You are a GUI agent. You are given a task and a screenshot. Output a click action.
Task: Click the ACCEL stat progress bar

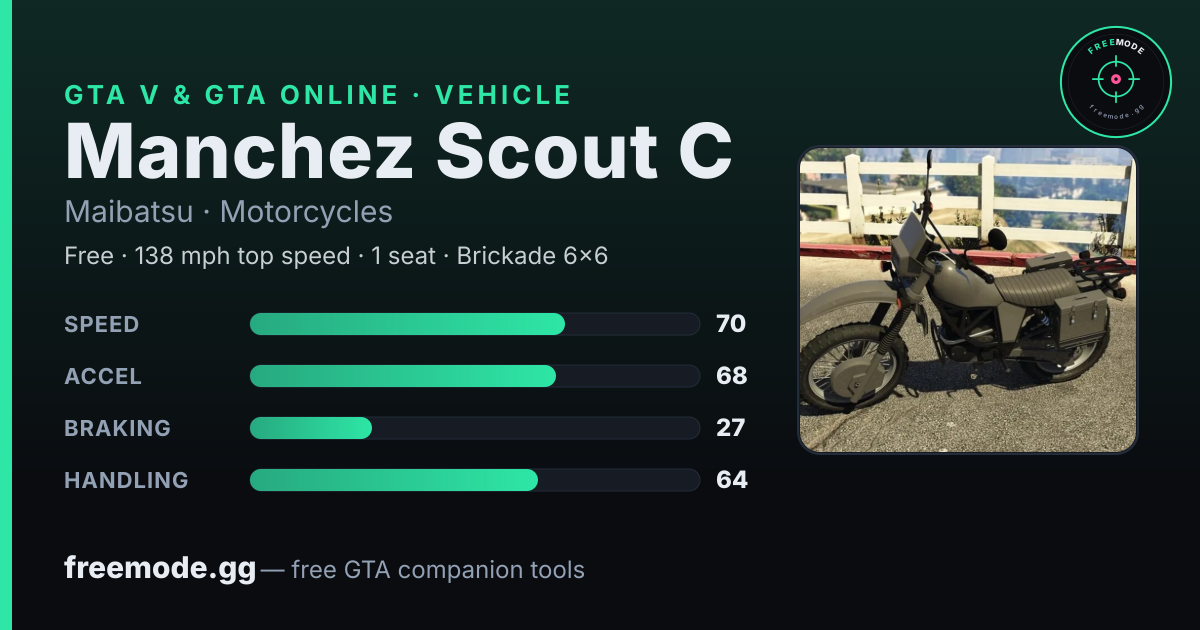tap(474, 376)
